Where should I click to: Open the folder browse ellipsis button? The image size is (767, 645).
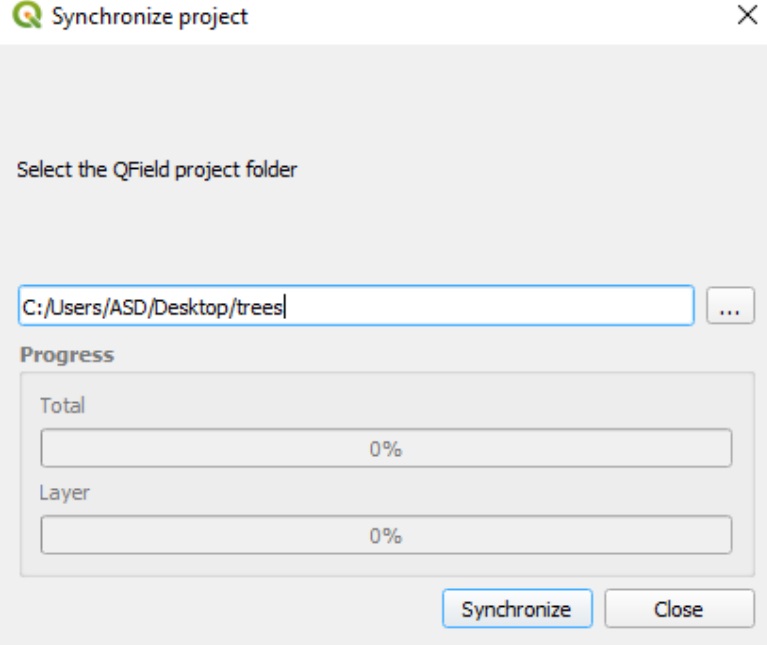[730, 308]
